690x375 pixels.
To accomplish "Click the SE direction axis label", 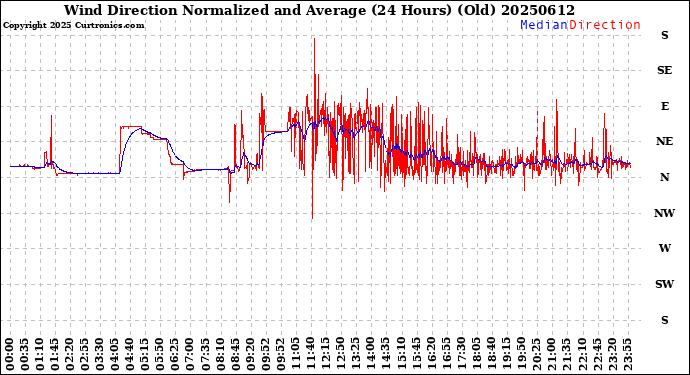I will (664, 70).
